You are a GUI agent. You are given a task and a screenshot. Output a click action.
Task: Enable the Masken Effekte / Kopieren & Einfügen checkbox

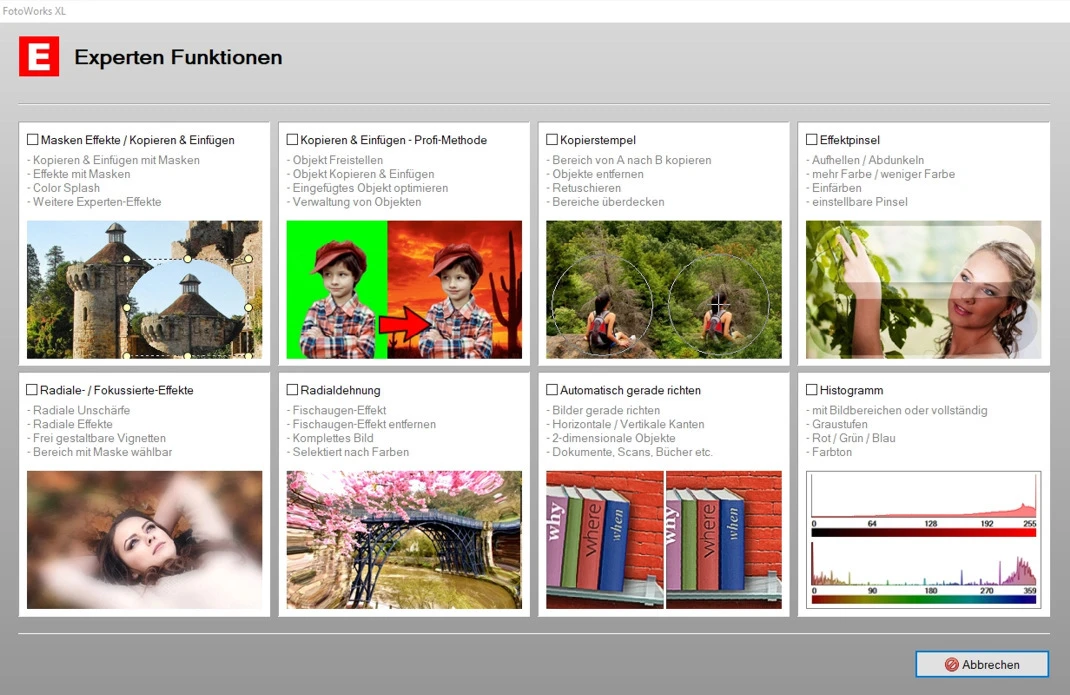click(x=33, y=140)
